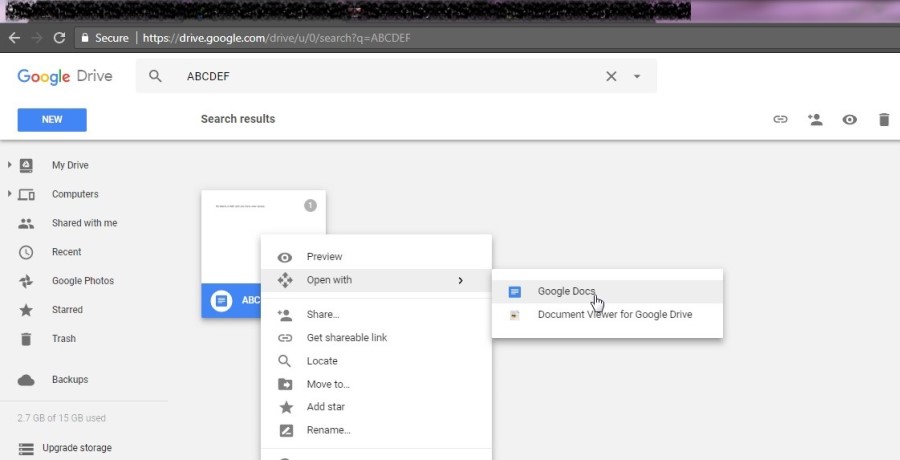Click the Secure padlock icon
Screen dimensions: 900x460
(x=85, y=38)
